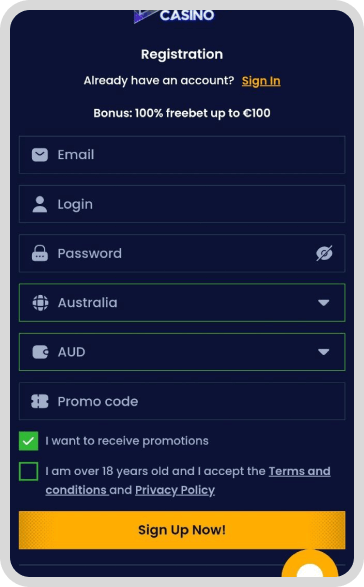Uncheck the receive promotions checkbox
This screenshot has height=587, width=364.
[28, 441]
